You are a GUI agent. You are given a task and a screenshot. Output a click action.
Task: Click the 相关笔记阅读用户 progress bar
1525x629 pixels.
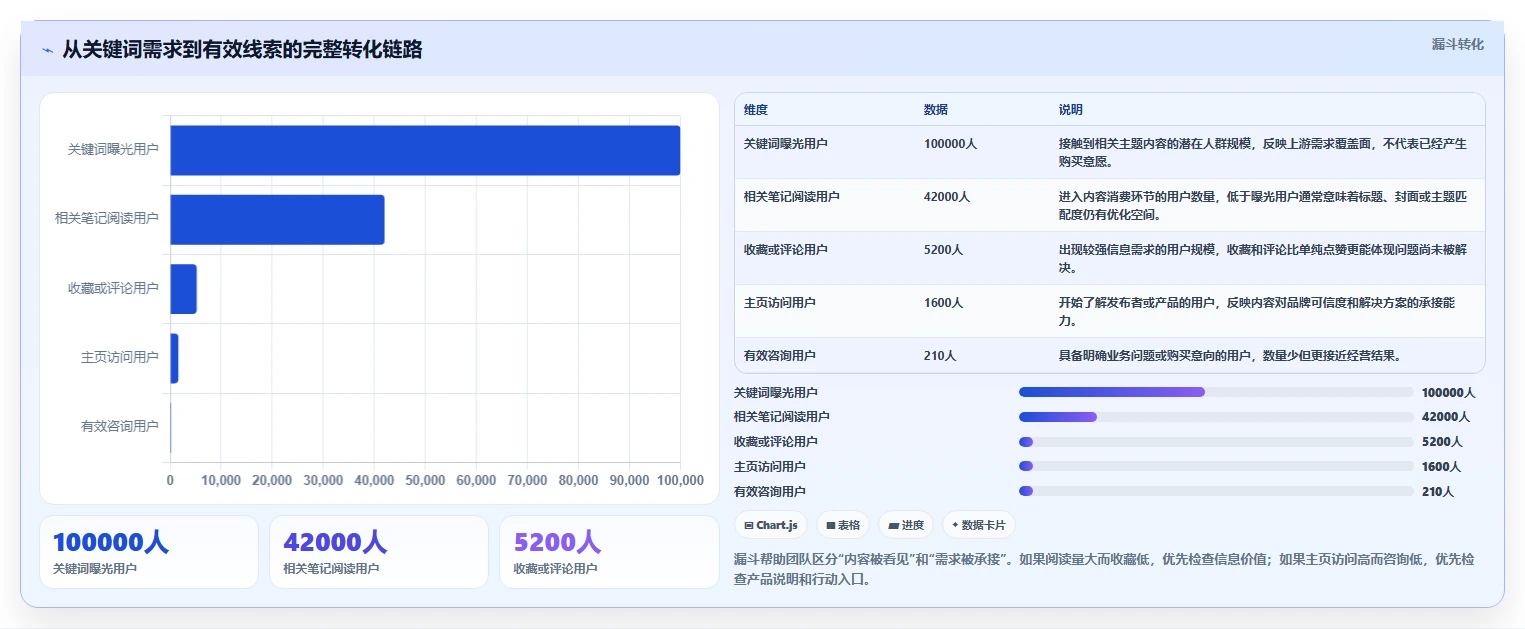click(1216, 417)
